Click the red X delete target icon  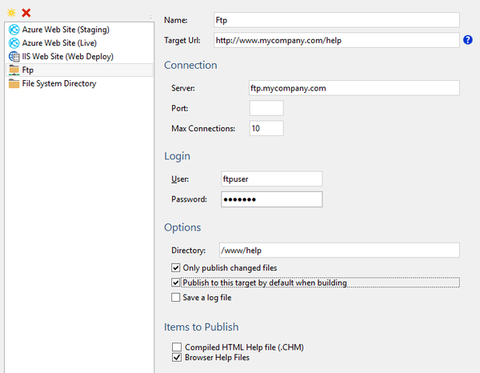pos(26,13)
